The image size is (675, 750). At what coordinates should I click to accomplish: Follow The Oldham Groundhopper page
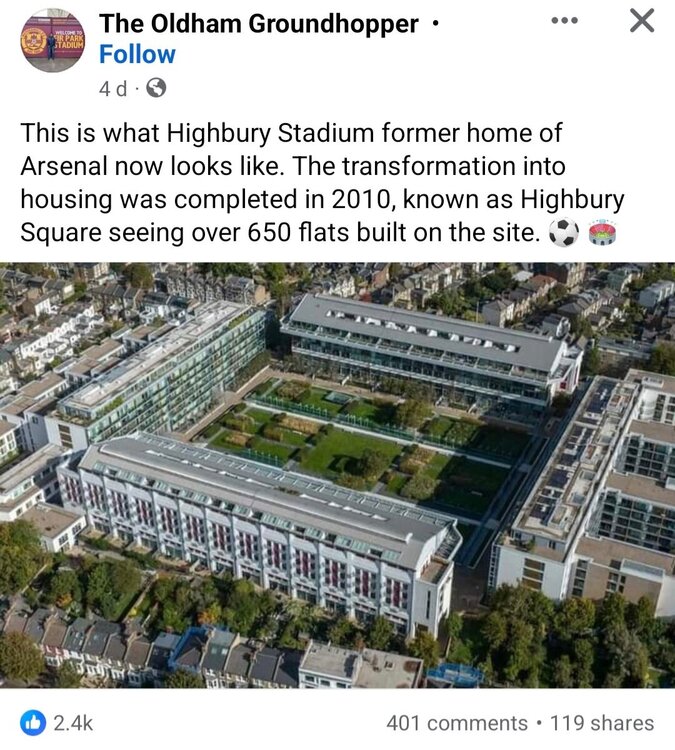pyautogui.click(x=137, y=54)
